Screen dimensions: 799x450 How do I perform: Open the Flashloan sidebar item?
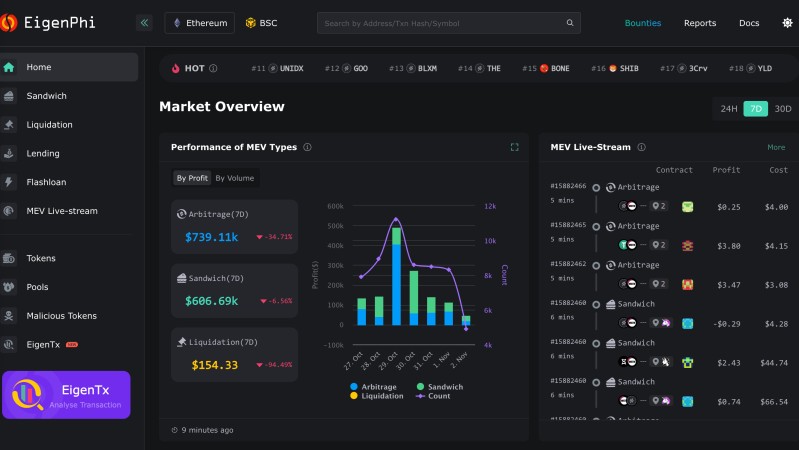[47, 182]
